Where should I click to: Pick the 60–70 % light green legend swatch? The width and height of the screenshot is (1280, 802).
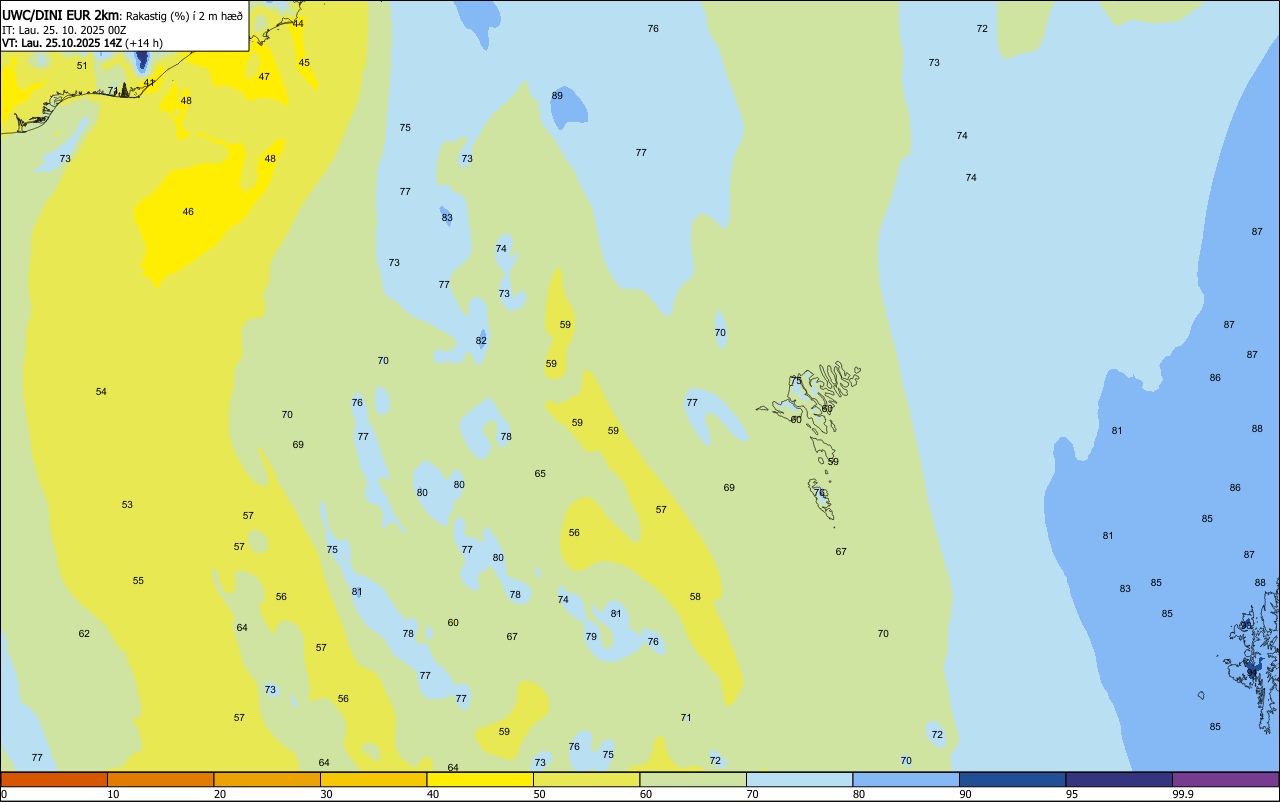pyautogui.click(x=693, y=779)
